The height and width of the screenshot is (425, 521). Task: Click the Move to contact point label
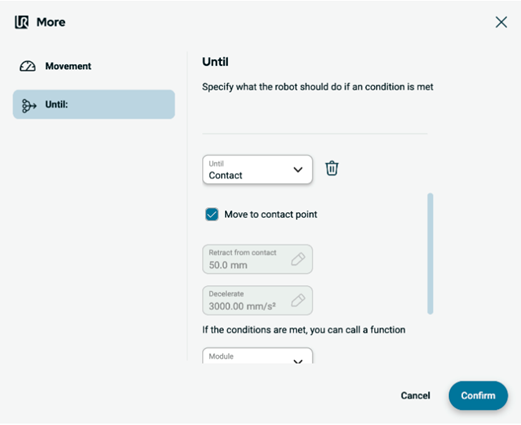271,214
